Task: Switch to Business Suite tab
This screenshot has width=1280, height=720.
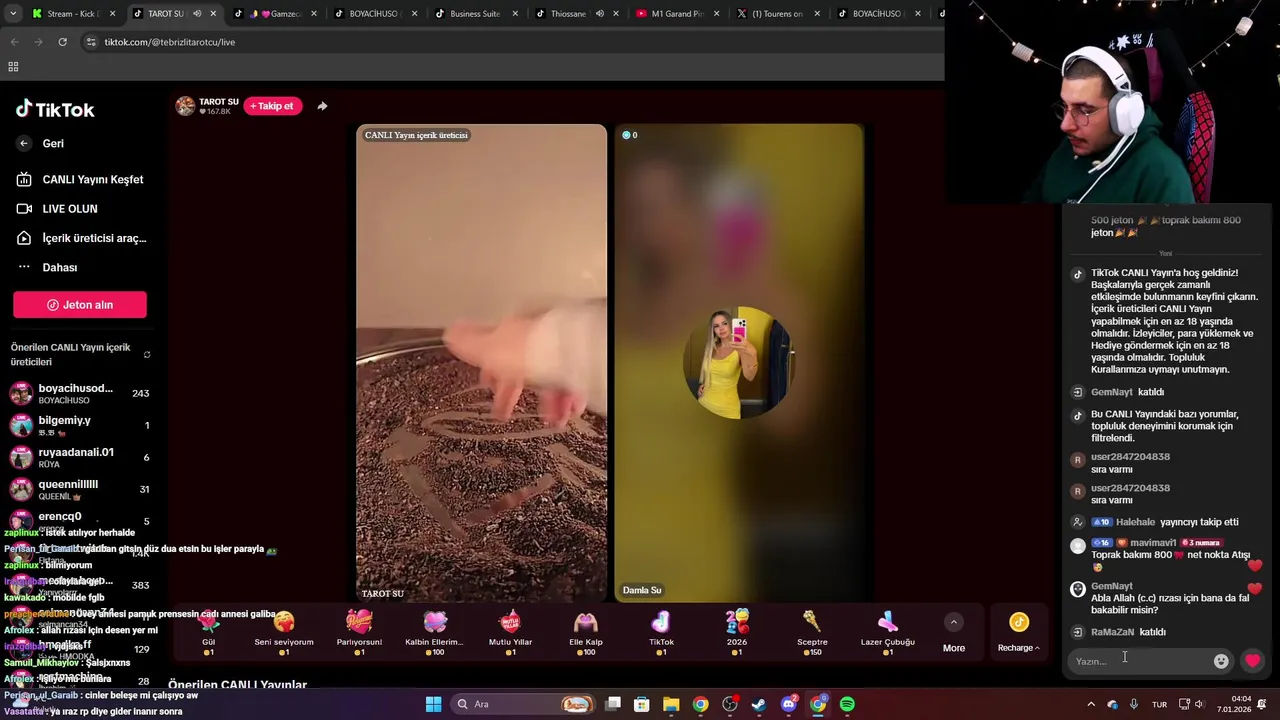Action: pos(476,14)
